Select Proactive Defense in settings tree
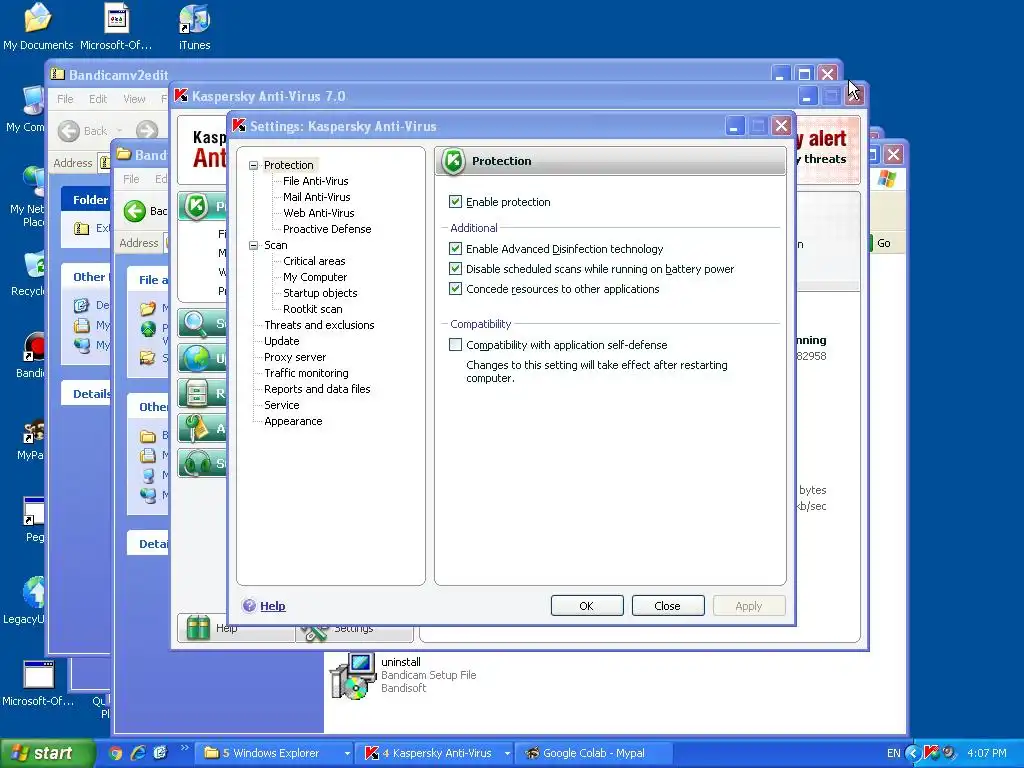The image size is (1024, 768). click(327, 229)
